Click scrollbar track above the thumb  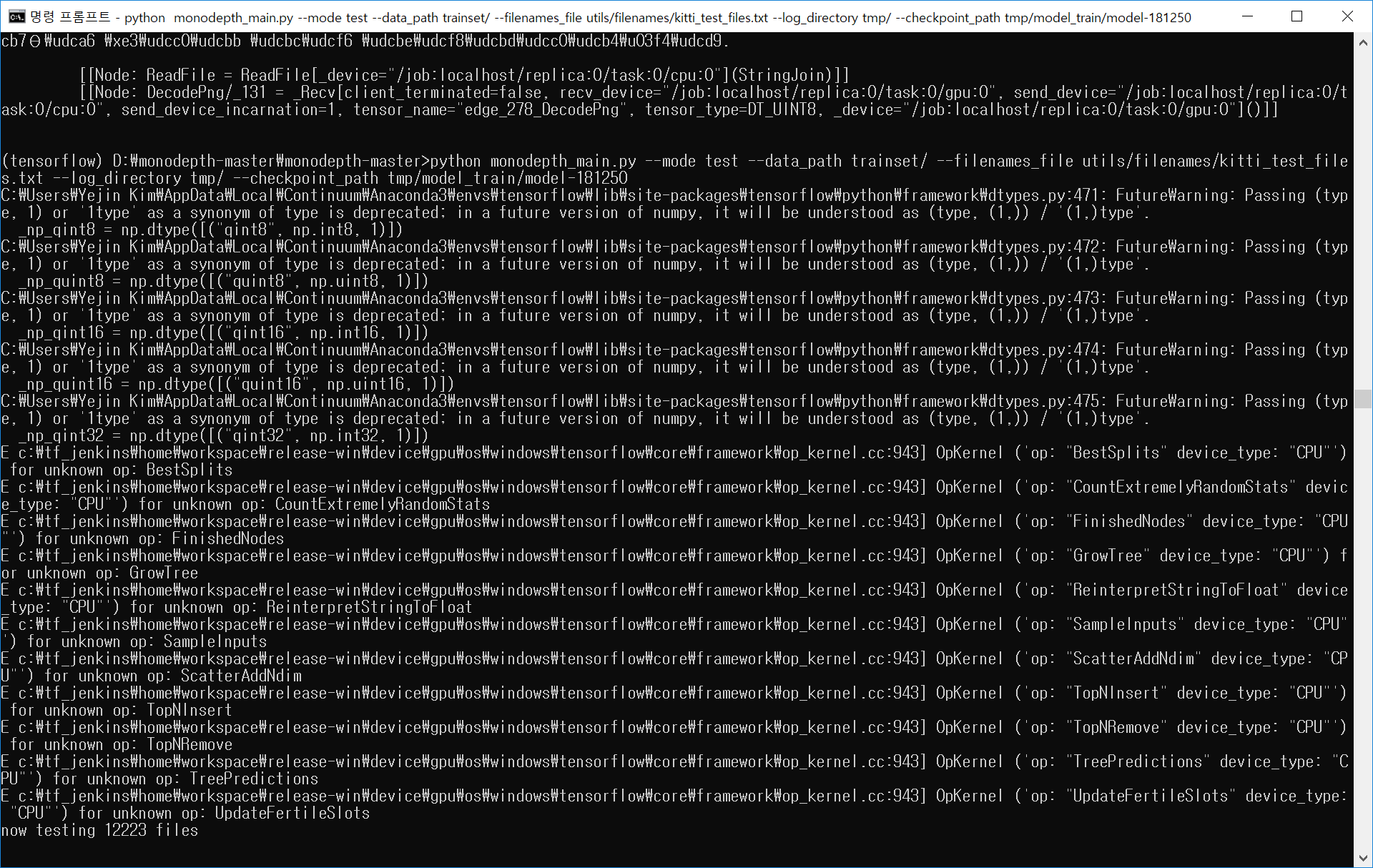tap(1363, 214)
